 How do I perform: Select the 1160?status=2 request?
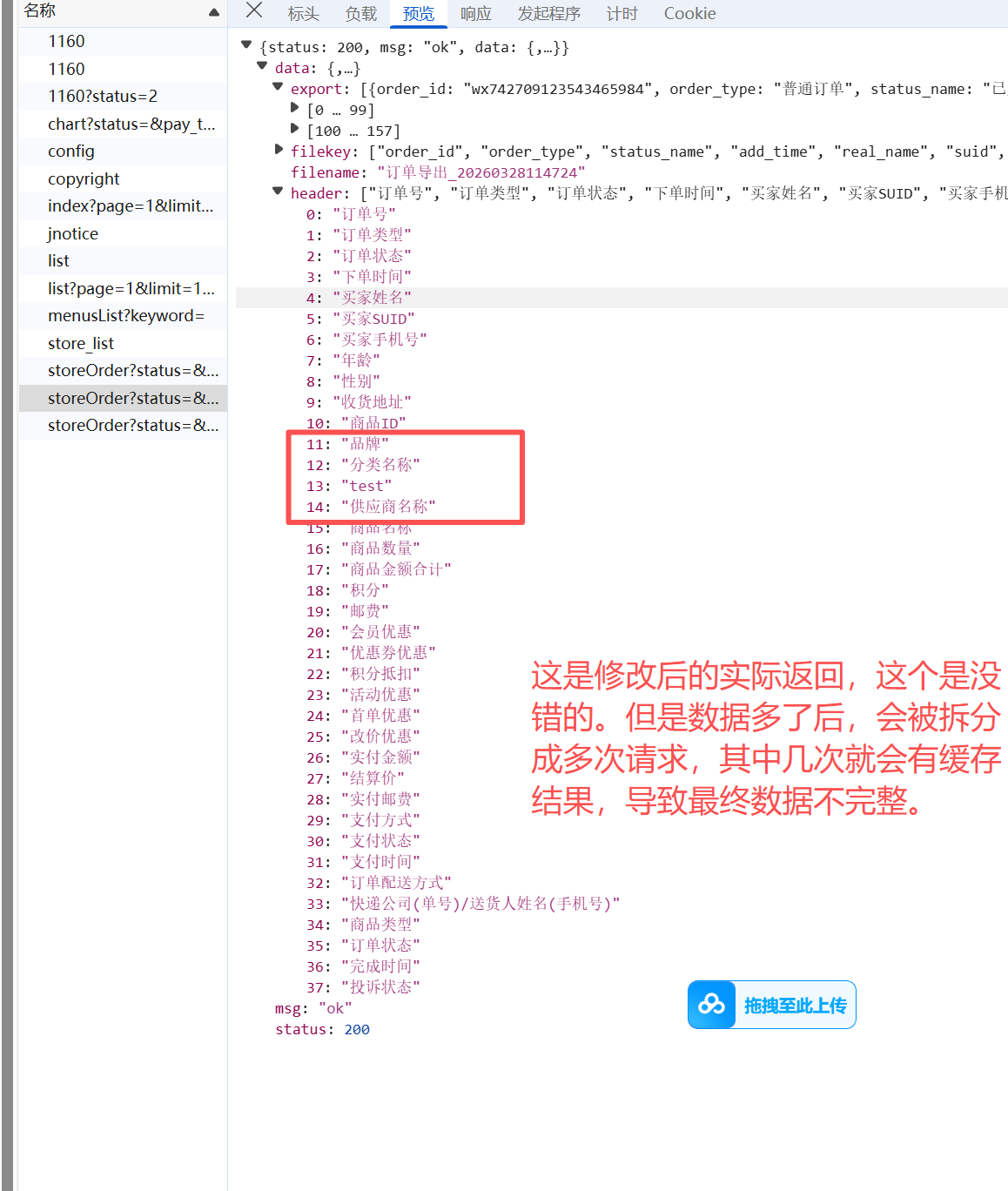tap(103, 97)
